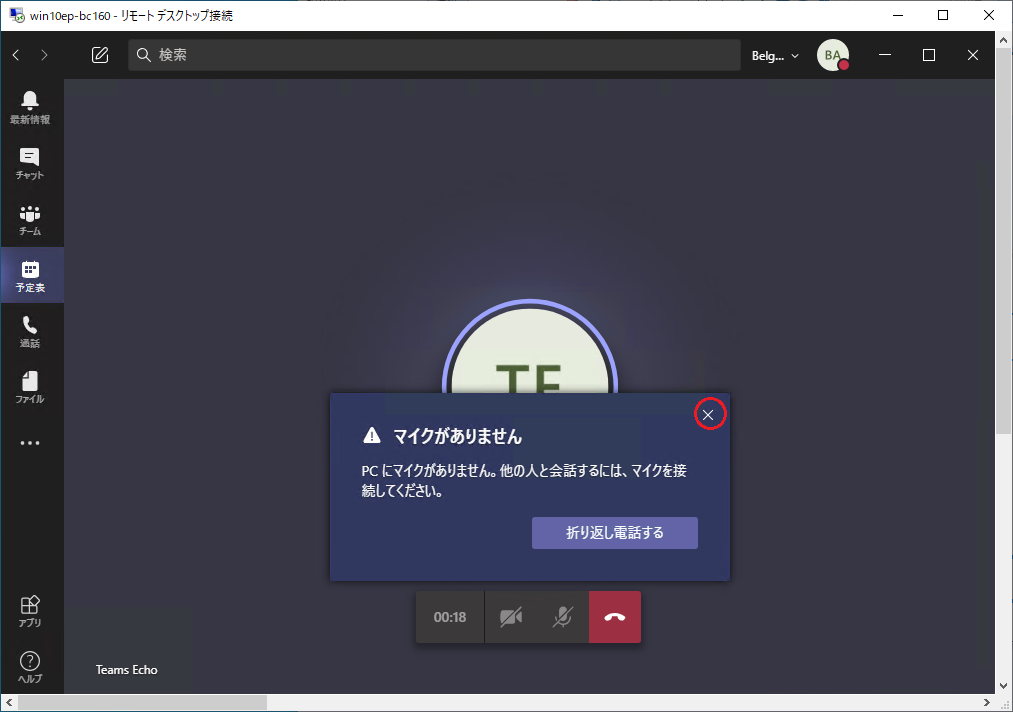
Task: Show more apps via ellipsis in sidebar
Action: point(30,443)
